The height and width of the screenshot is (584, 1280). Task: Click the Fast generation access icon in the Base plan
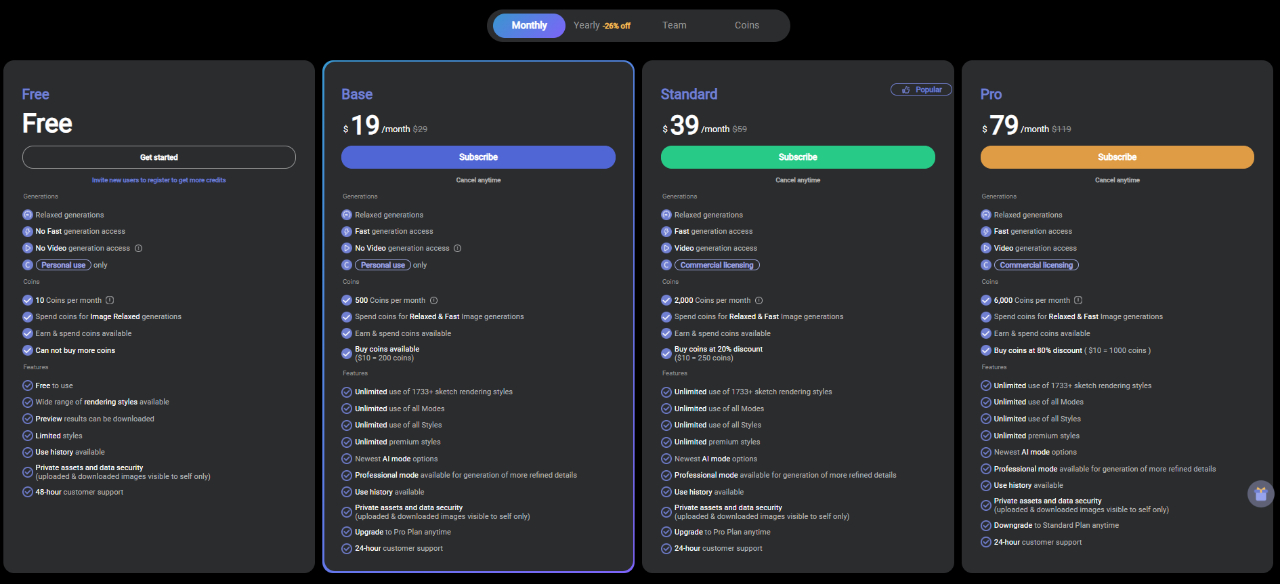[x=347, y=231]
